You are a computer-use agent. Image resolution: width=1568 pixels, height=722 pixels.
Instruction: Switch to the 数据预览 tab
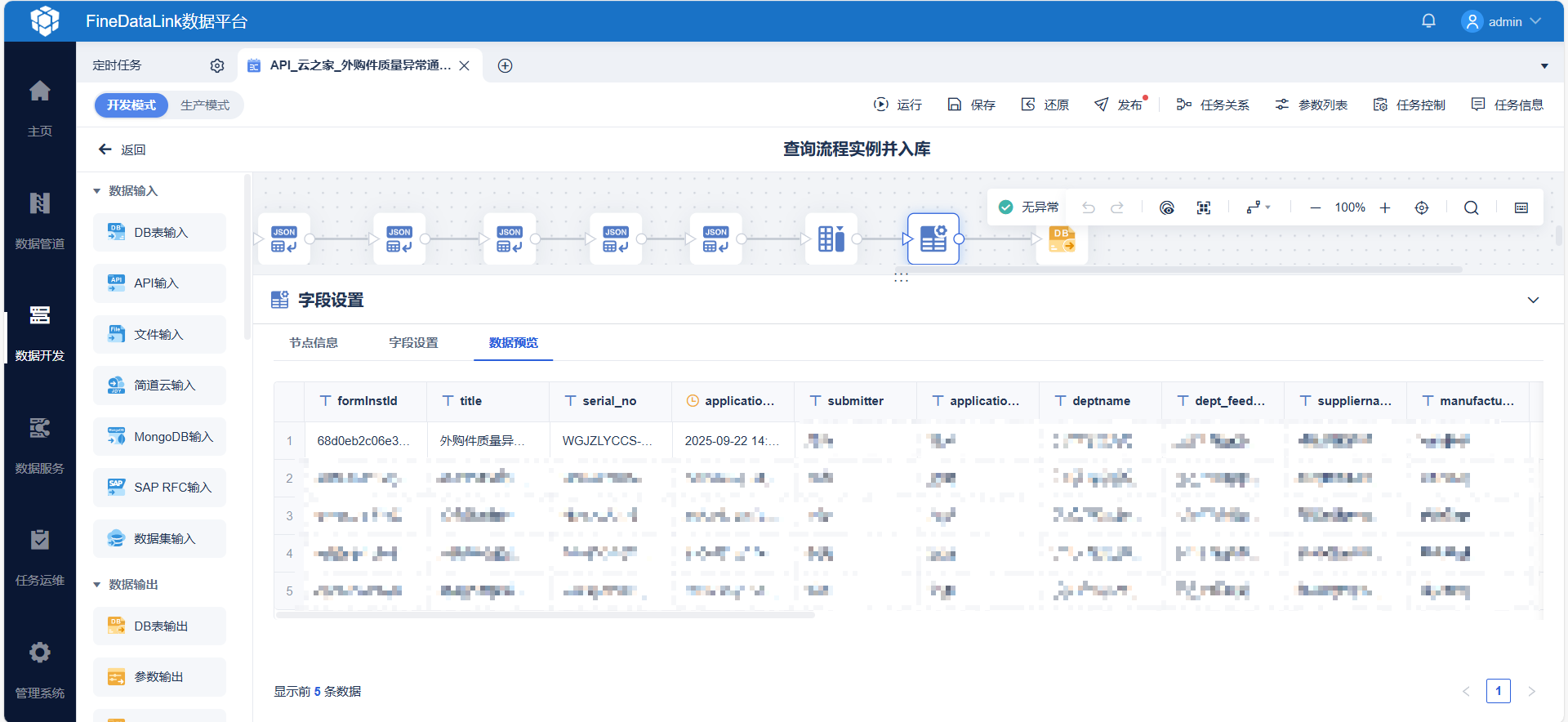point(514,343)
